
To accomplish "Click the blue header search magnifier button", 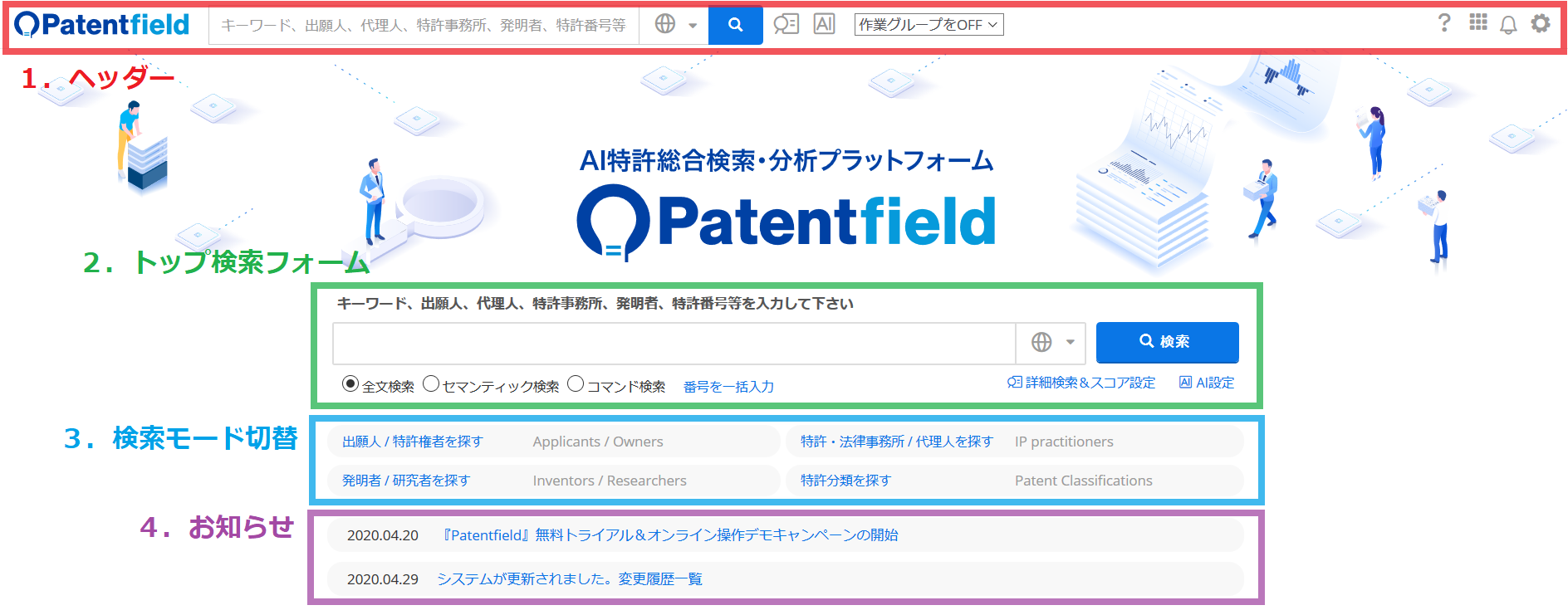I will tap(735, 25).
